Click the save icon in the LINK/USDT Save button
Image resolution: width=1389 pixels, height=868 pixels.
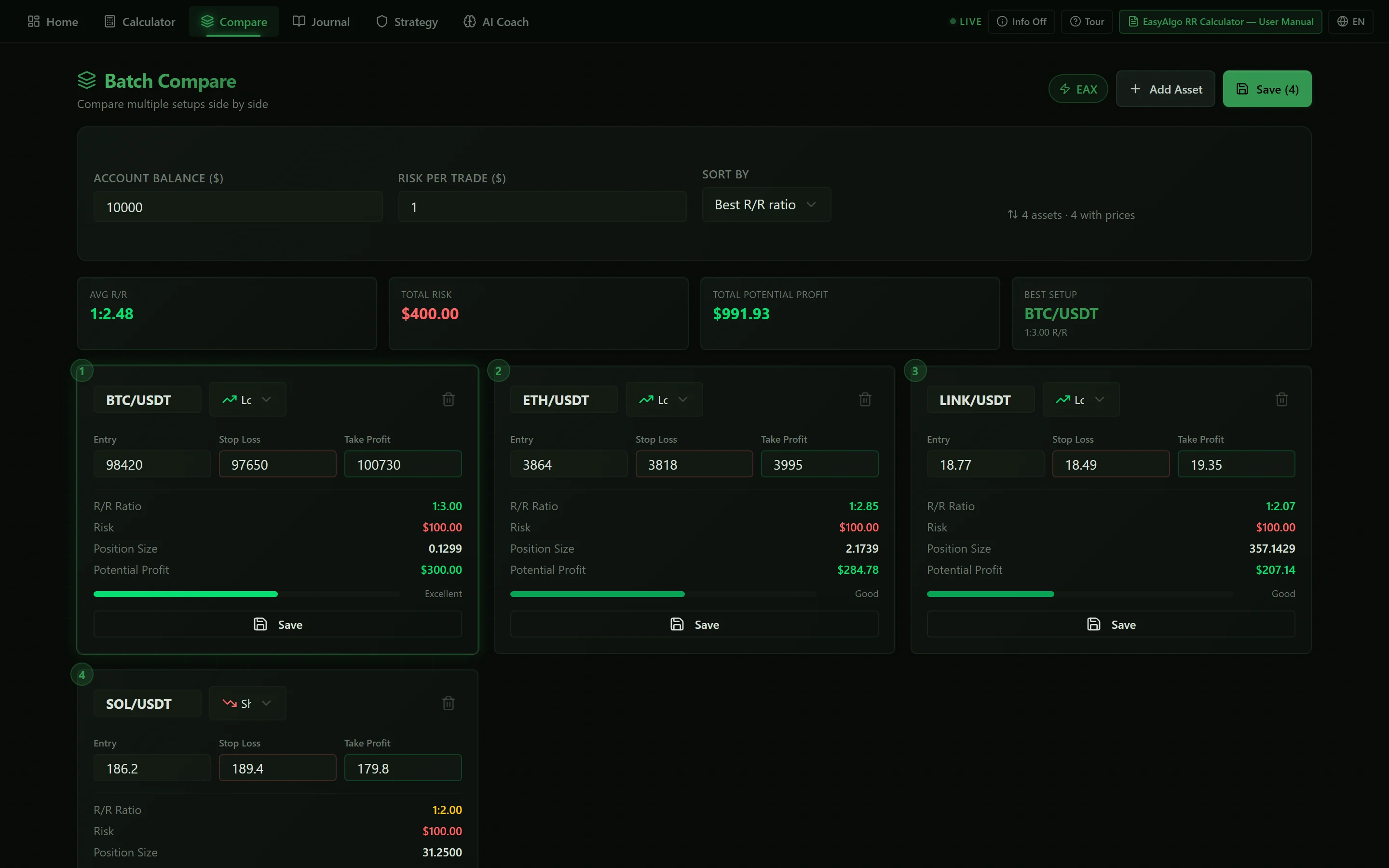[x=1094, y=624]
